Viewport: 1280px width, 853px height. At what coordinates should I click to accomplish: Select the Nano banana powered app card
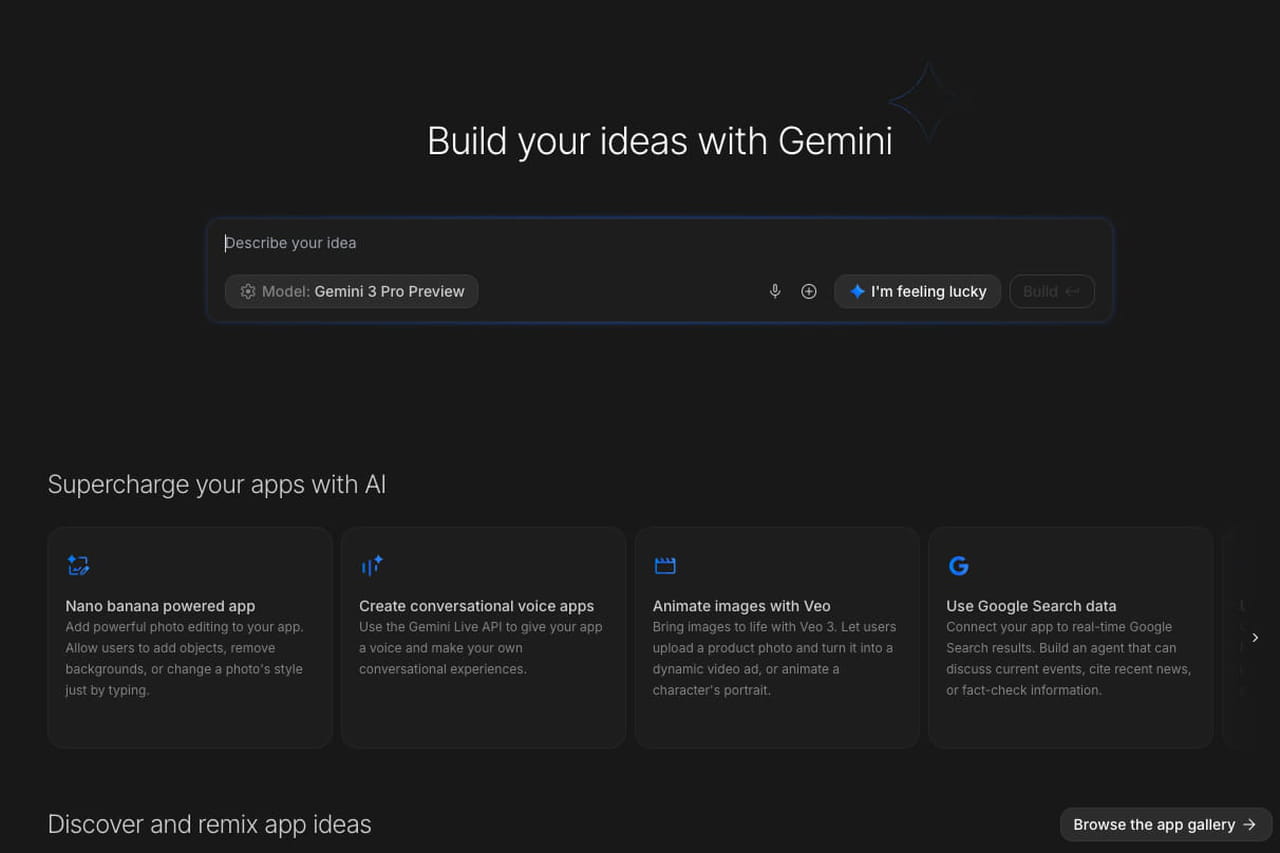pos(189,637)
